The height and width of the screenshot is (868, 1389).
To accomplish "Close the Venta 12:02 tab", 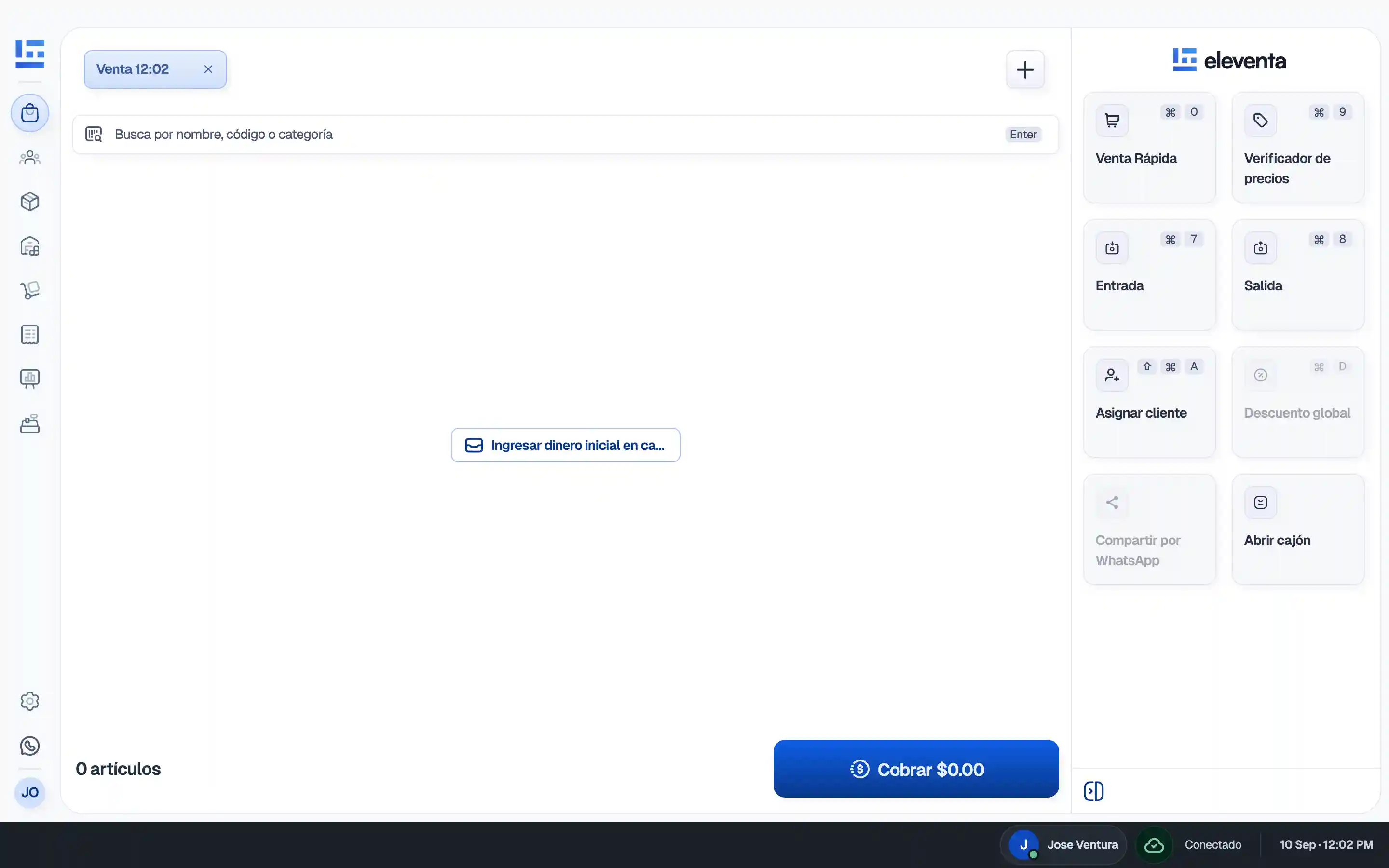I will tap(208, 69).
